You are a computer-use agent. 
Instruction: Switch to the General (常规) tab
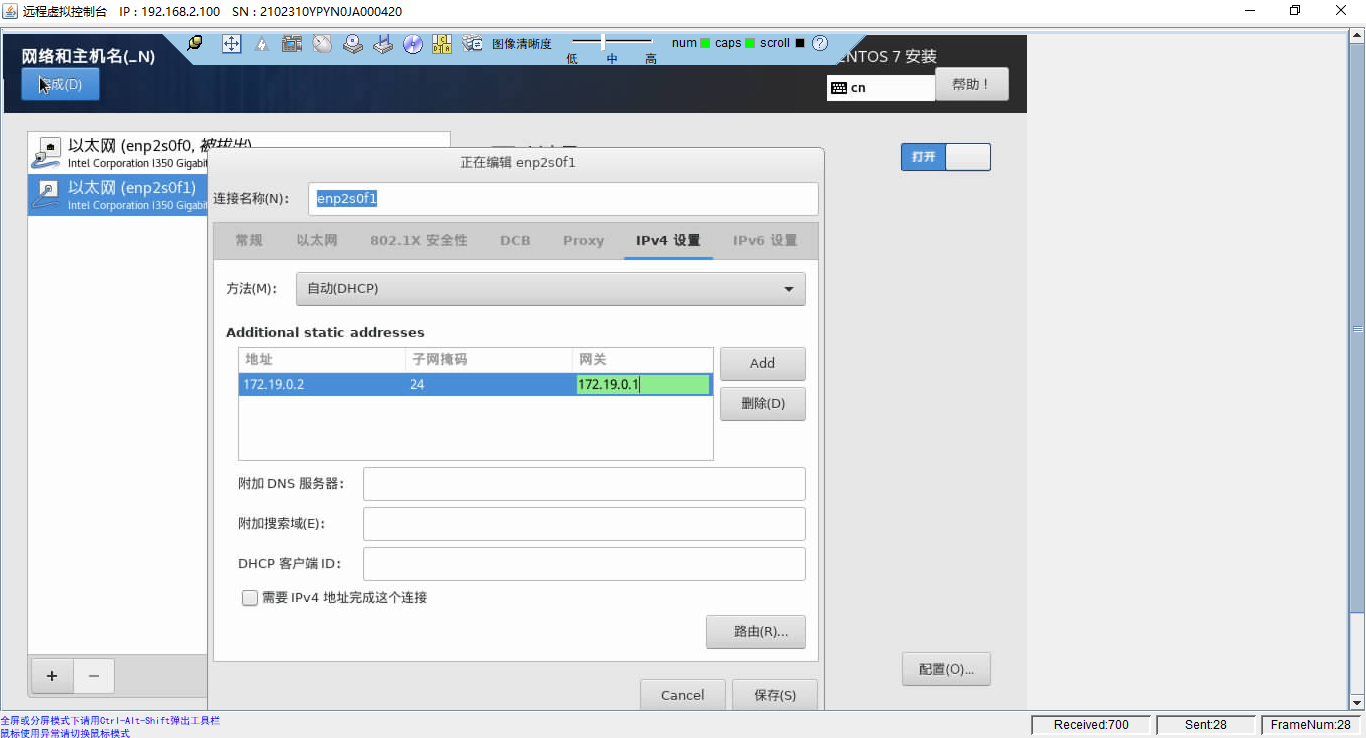tap(249, 240)
